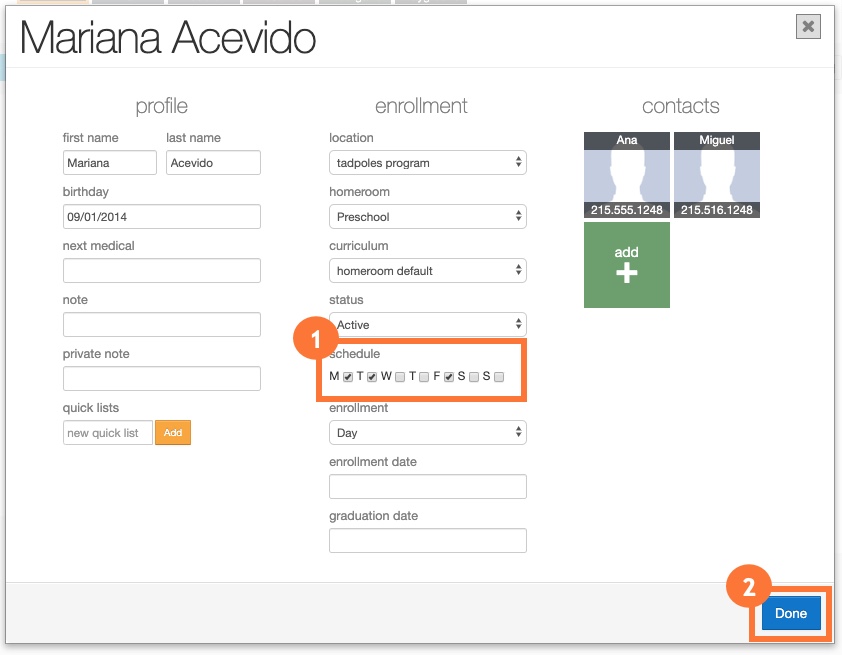Open the curriculum dropdown
This screenshot has height=655, width=842.
[427, 271]
